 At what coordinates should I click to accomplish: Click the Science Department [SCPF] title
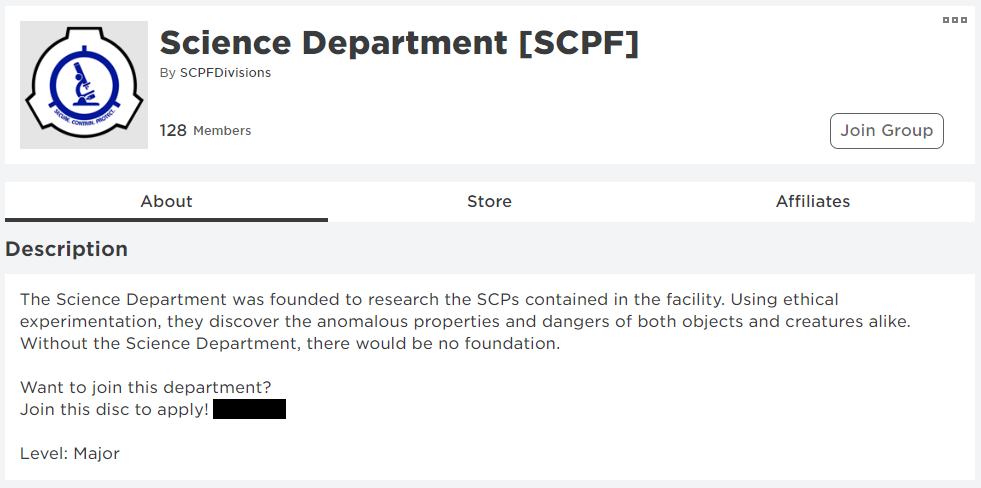click(x=398, y=43)
